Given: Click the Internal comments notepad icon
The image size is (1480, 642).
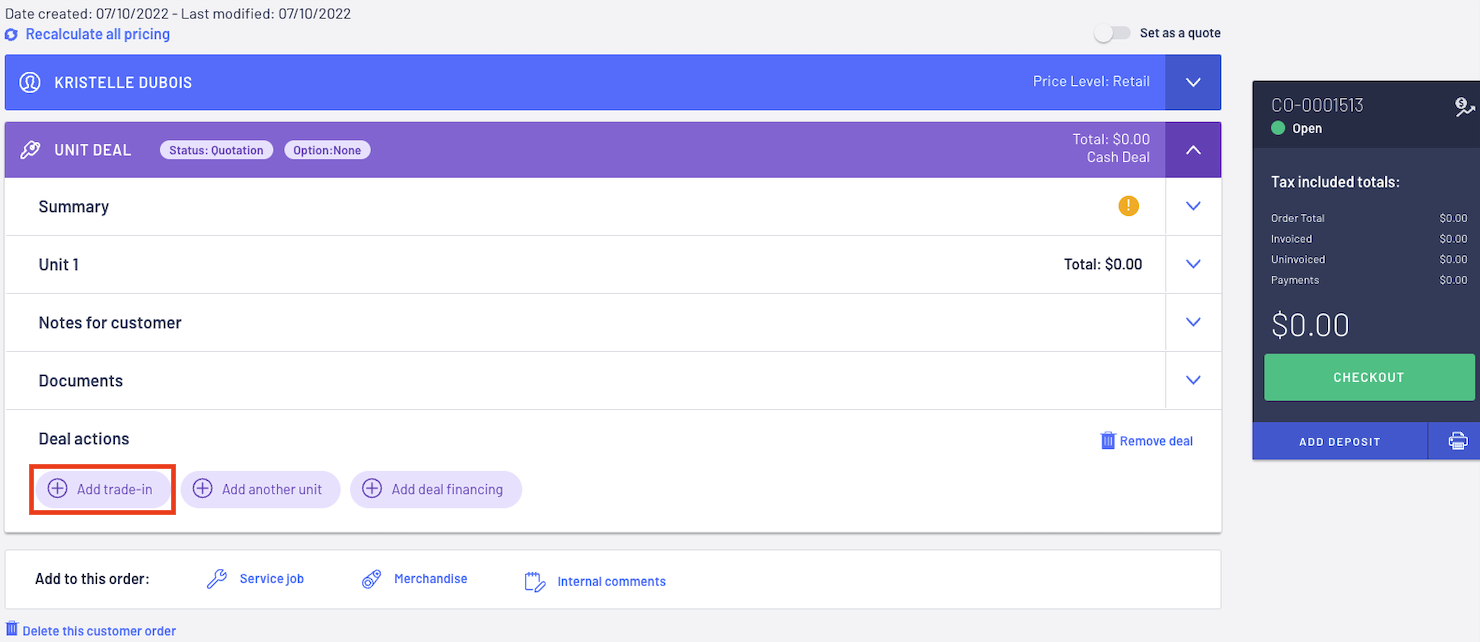Looking at the screenshot, I should [535, 581].
